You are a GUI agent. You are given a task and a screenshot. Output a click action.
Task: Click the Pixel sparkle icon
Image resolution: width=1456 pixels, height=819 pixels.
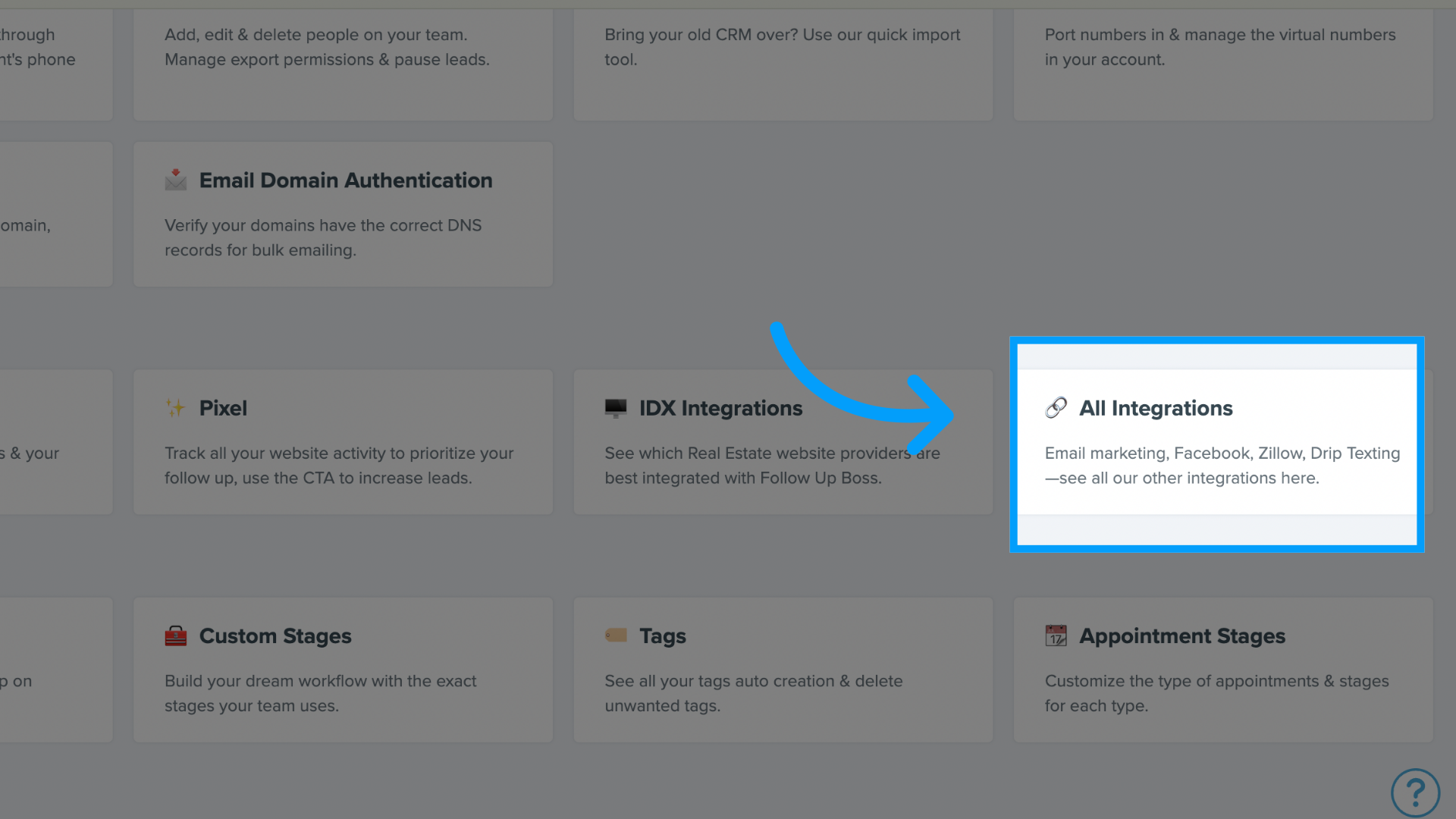175,407
